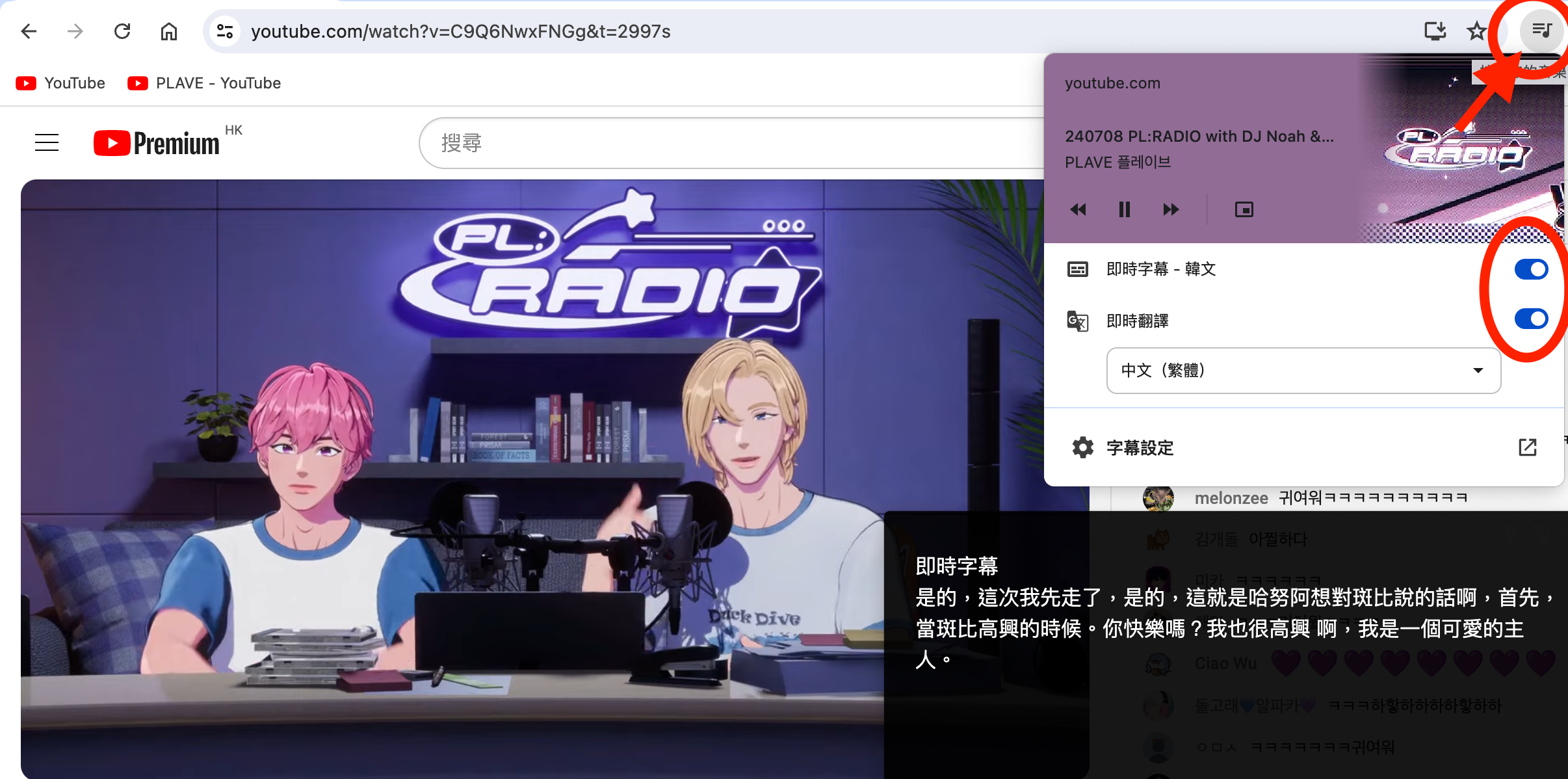Click the browser forward arrow

tap(75, 31)
